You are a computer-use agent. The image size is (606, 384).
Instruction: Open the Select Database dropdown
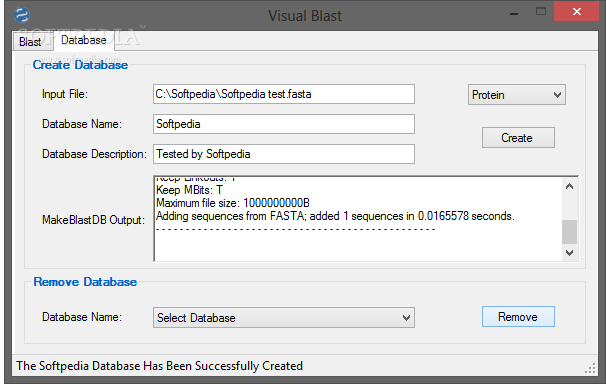(x=284, y=318)
